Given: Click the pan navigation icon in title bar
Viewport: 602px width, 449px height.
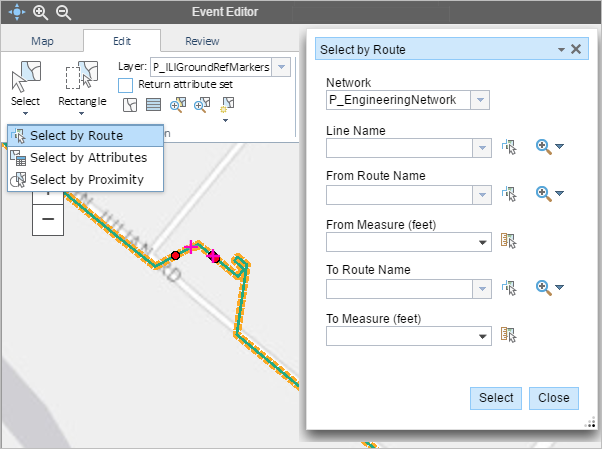Looking at the screenshot, I should coord(16,12).
